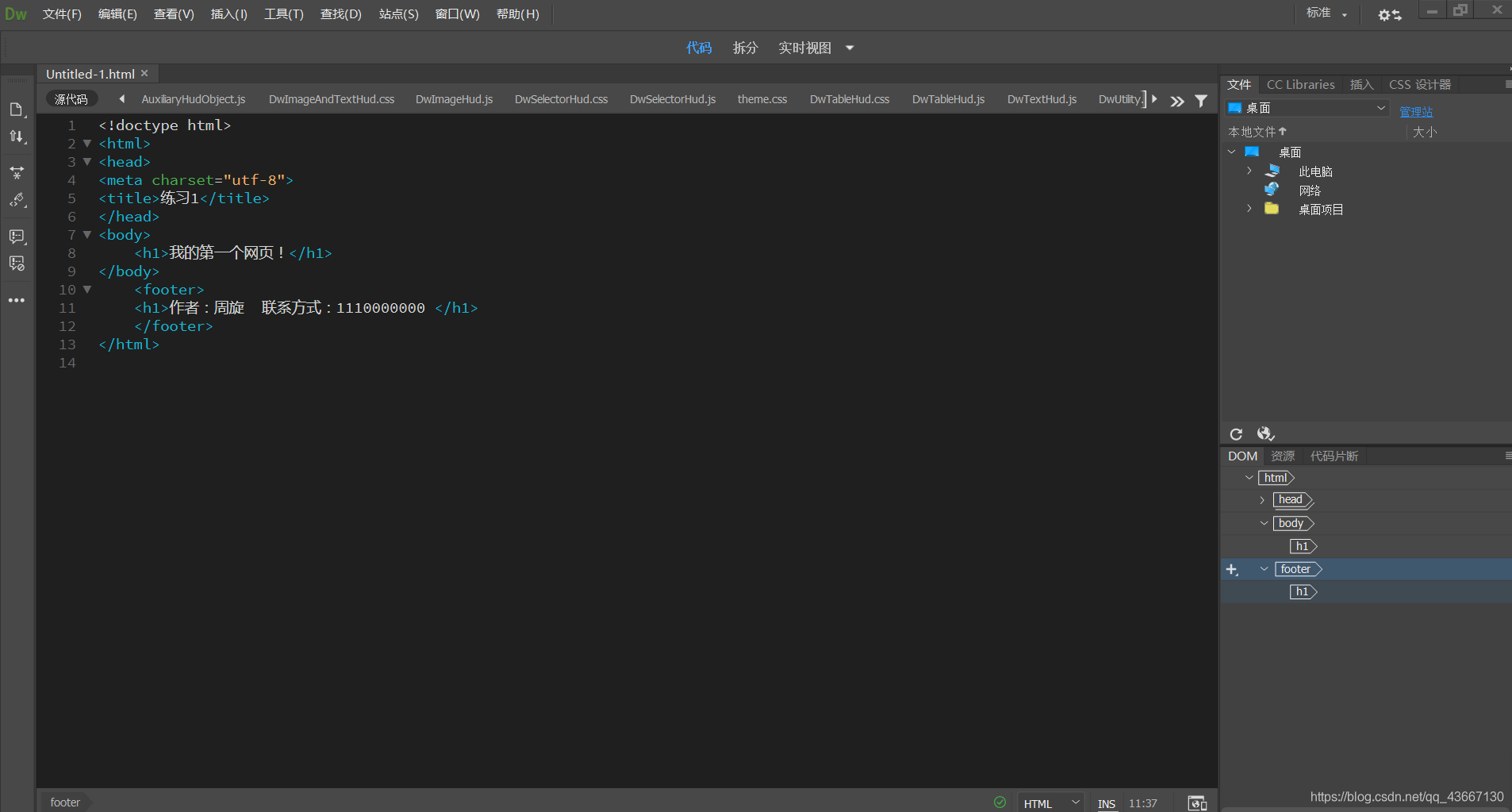Click the sync settings gear icon
The width and height of the screenshot is (1512, 812).
point(1389,14)
